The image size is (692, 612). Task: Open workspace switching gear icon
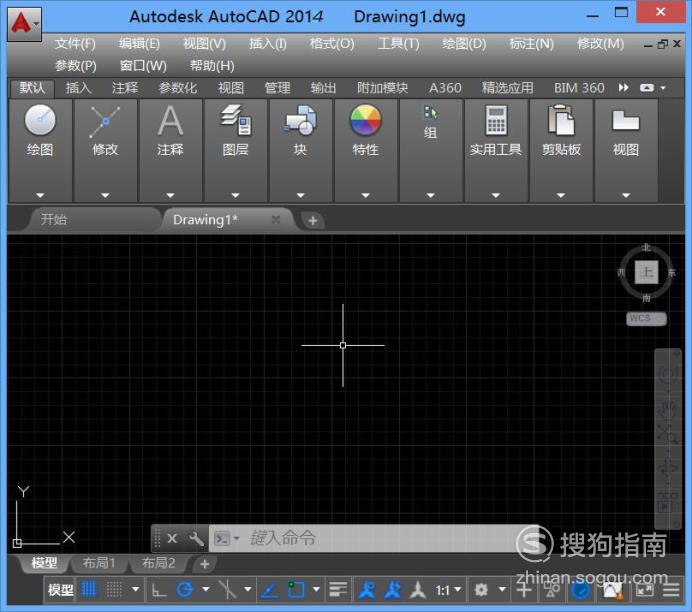[481, 589]
